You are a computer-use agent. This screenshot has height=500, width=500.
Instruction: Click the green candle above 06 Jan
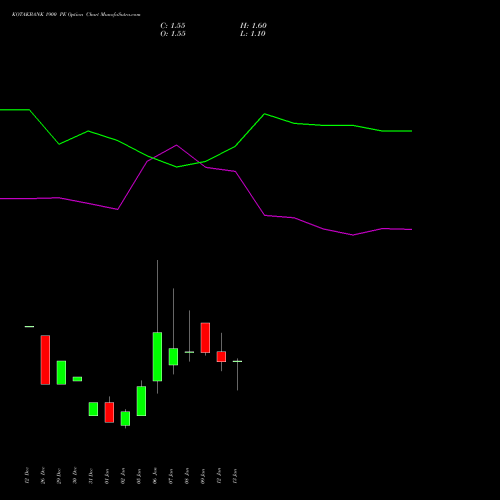tap(157, 357)
